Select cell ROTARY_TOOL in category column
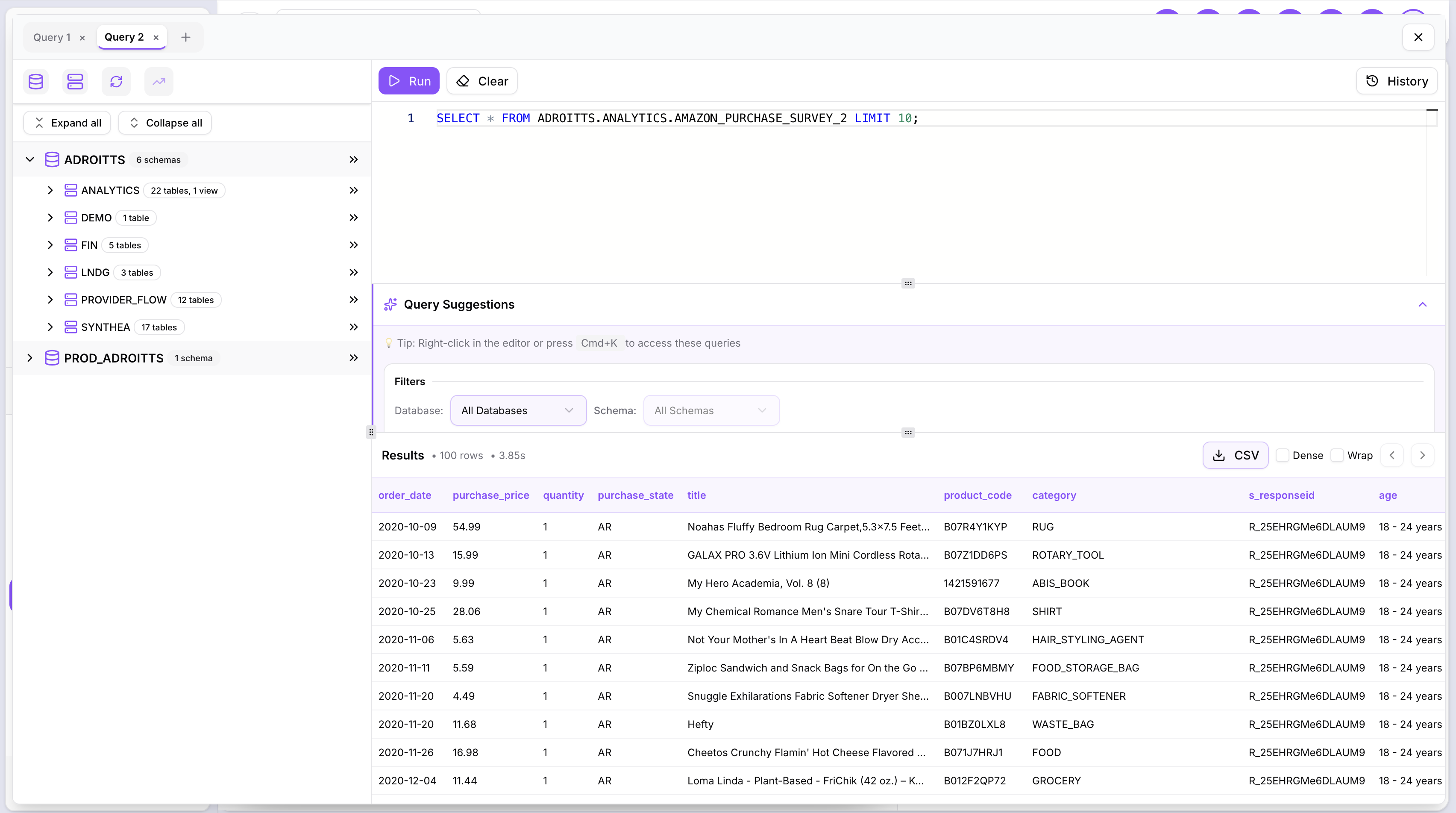 (1068, 555)
